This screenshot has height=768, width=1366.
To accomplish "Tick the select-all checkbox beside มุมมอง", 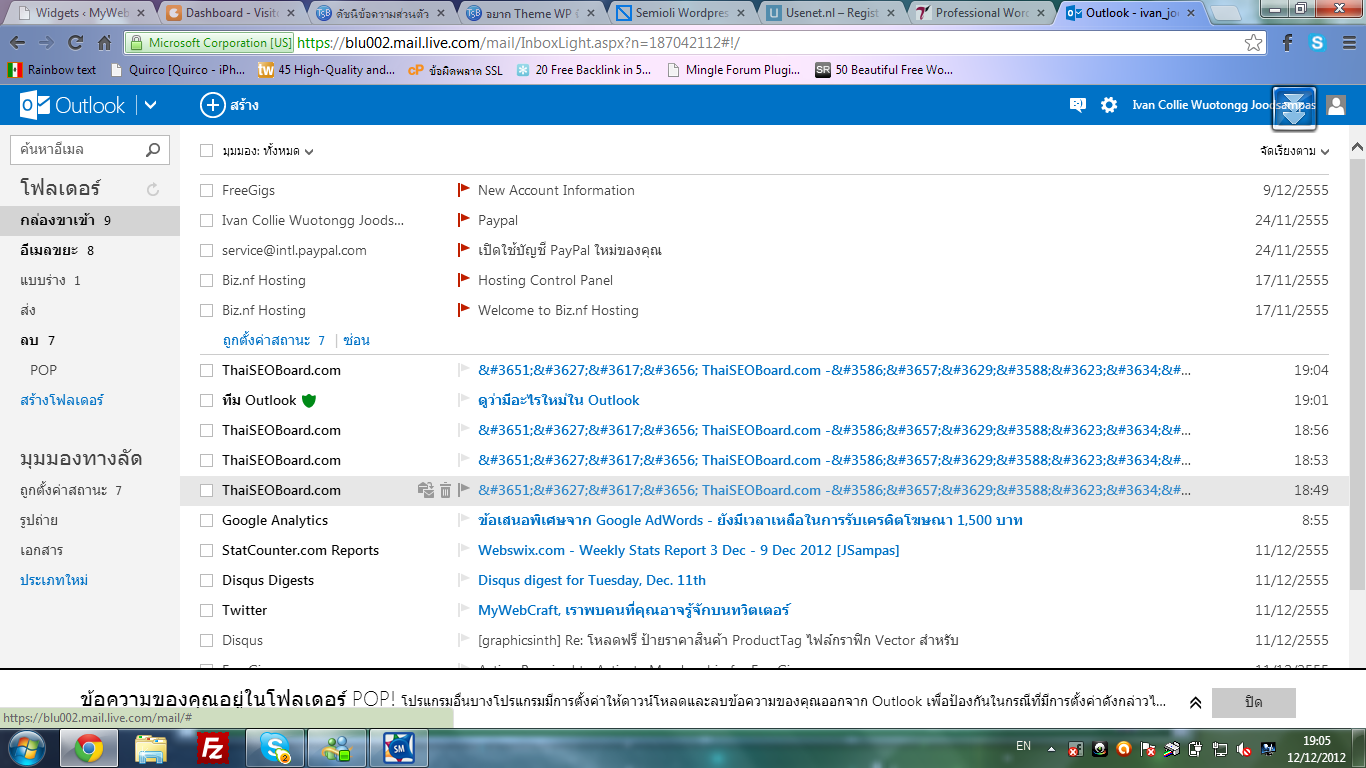I will pyautogui.click(x=206, y=151).
